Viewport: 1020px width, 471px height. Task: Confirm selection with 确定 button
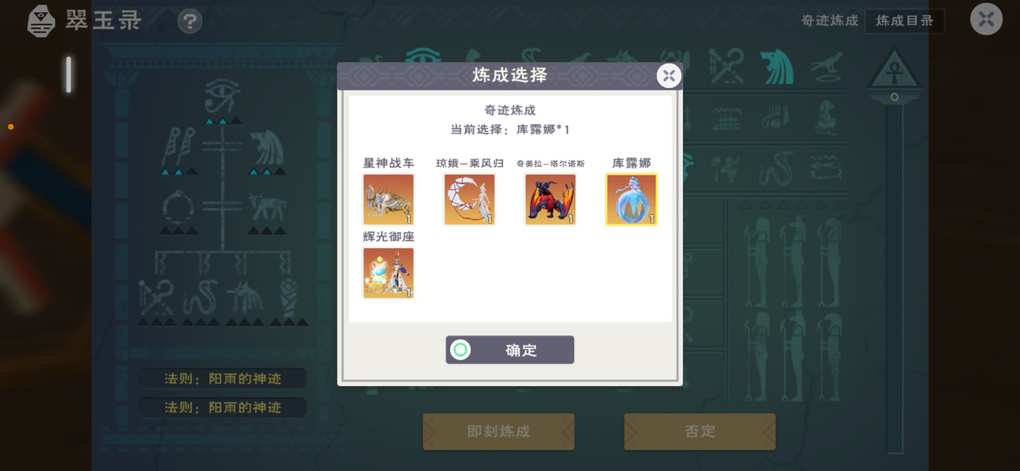point(510,350)
